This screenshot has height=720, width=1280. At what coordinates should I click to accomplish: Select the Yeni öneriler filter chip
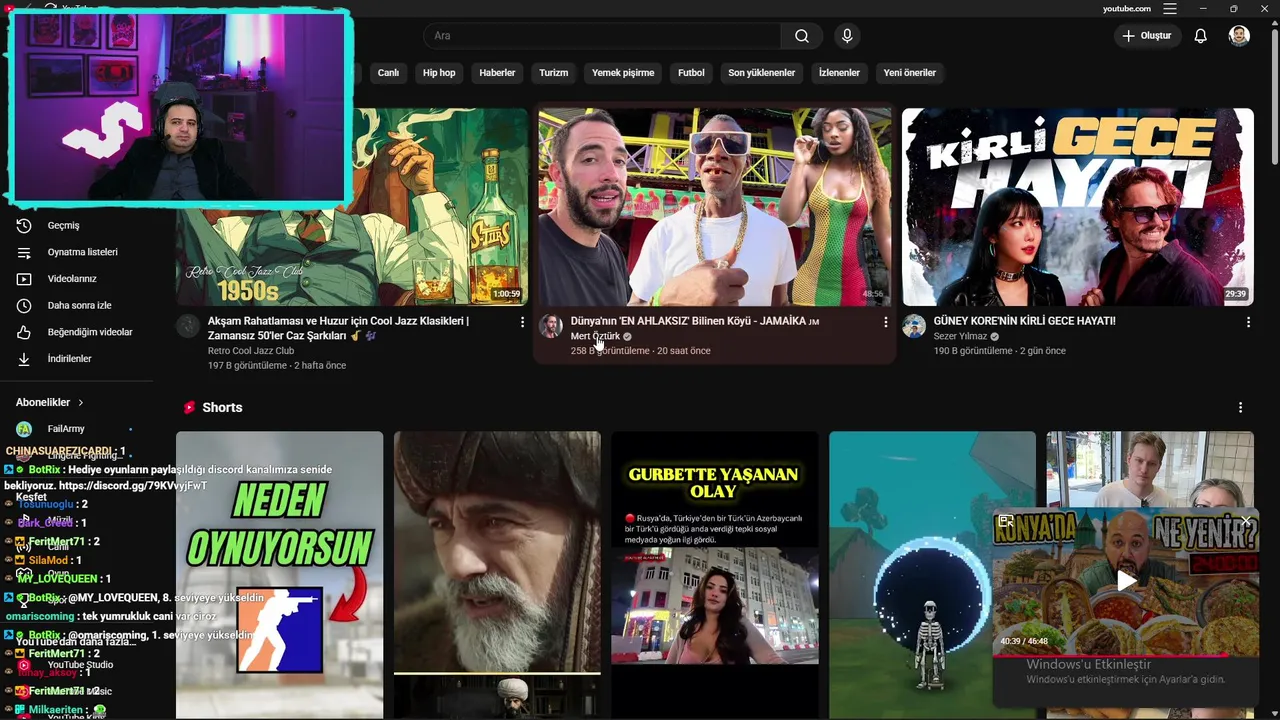[x=910, y=73]
